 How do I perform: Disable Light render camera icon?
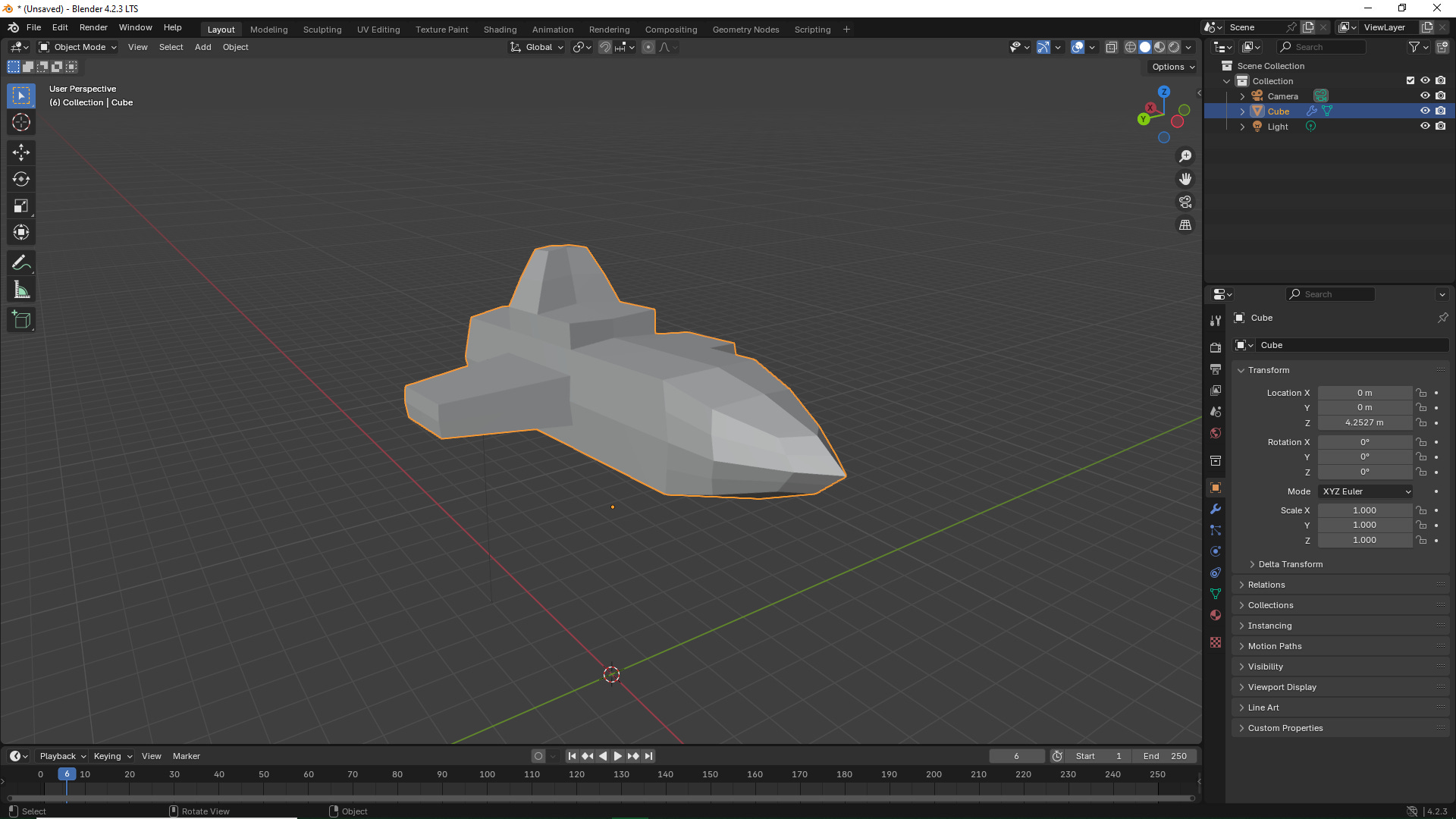[x=1441, y=126]
